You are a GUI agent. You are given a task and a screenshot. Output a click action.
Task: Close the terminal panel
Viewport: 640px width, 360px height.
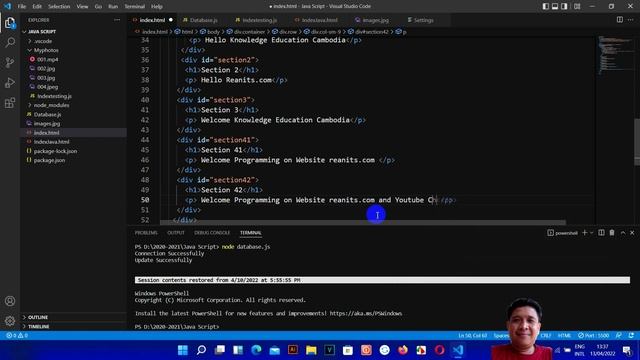(x=632, y=233)
